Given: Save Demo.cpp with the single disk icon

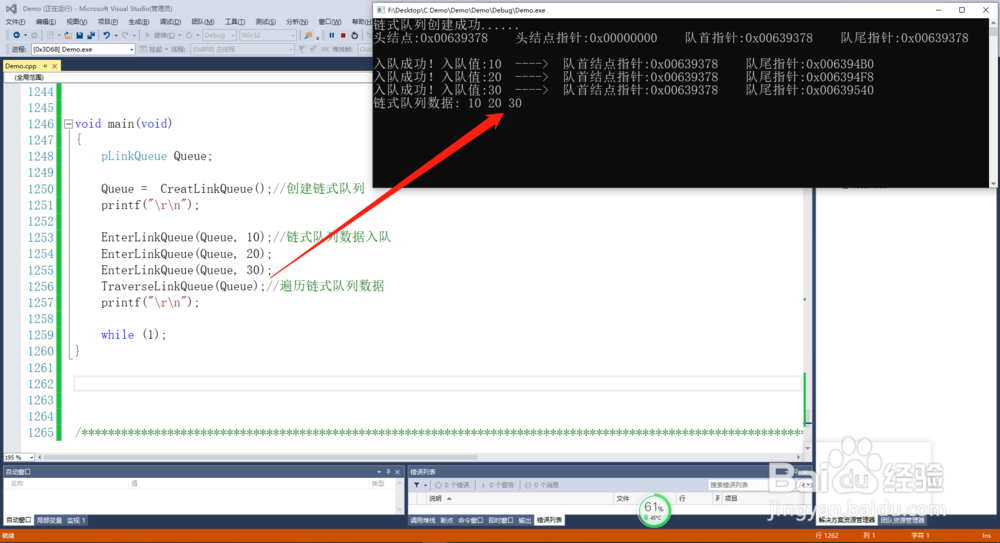Looking at the screenshot, I should (x=80, y=35).
